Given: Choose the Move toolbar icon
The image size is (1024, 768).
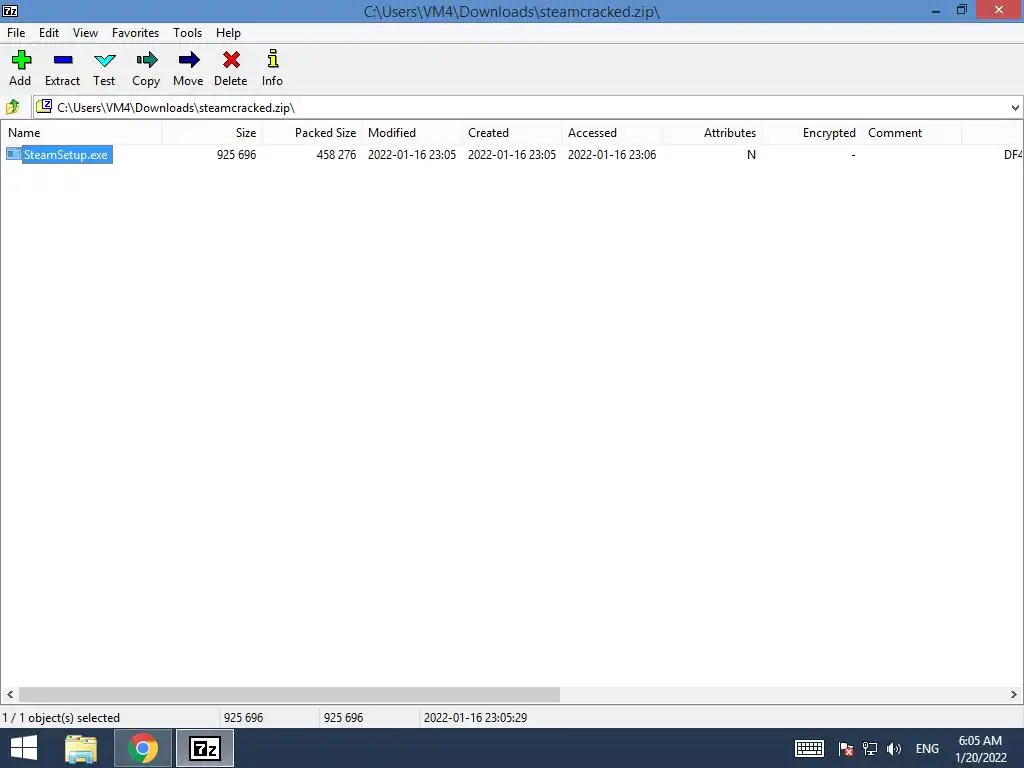Looking at the screenshot, I should (189, 60).
